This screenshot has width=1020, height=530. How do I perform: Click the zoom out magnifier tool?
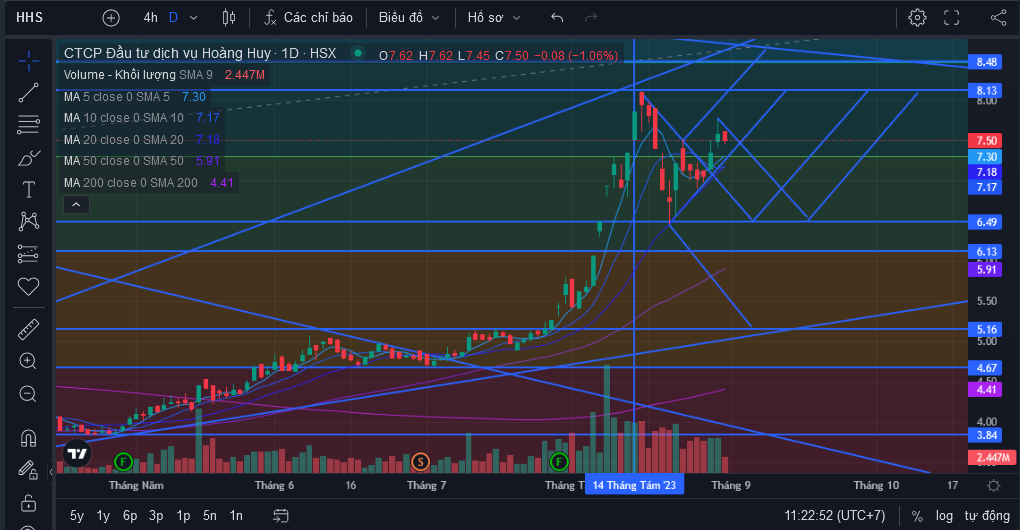click(28, 393)
